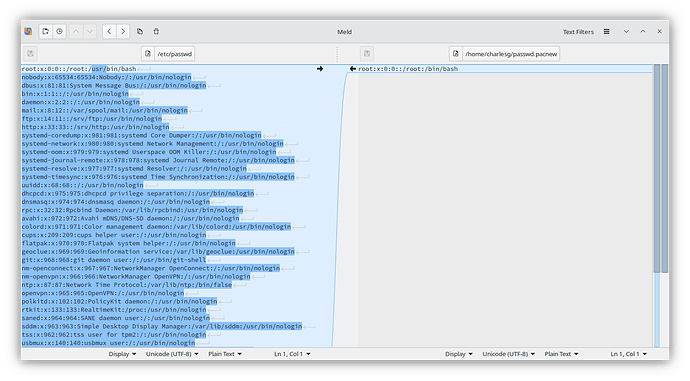The width and height of the screenshot is (690, 381).
Task: Click the save icon for left pane
Action: tap(30, 54)
